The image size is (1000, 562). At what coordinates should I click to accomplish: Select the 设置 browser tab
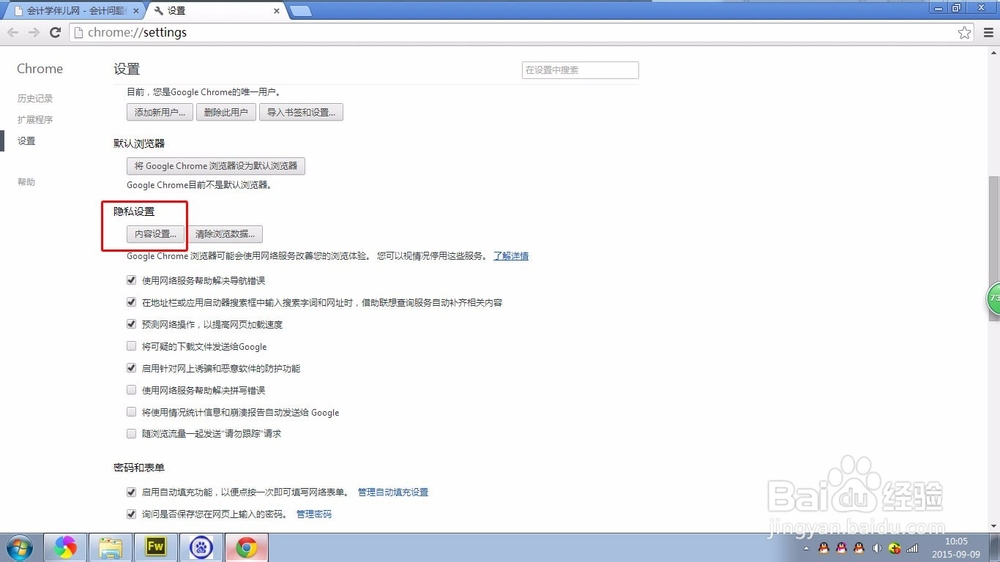coord(217,11)
